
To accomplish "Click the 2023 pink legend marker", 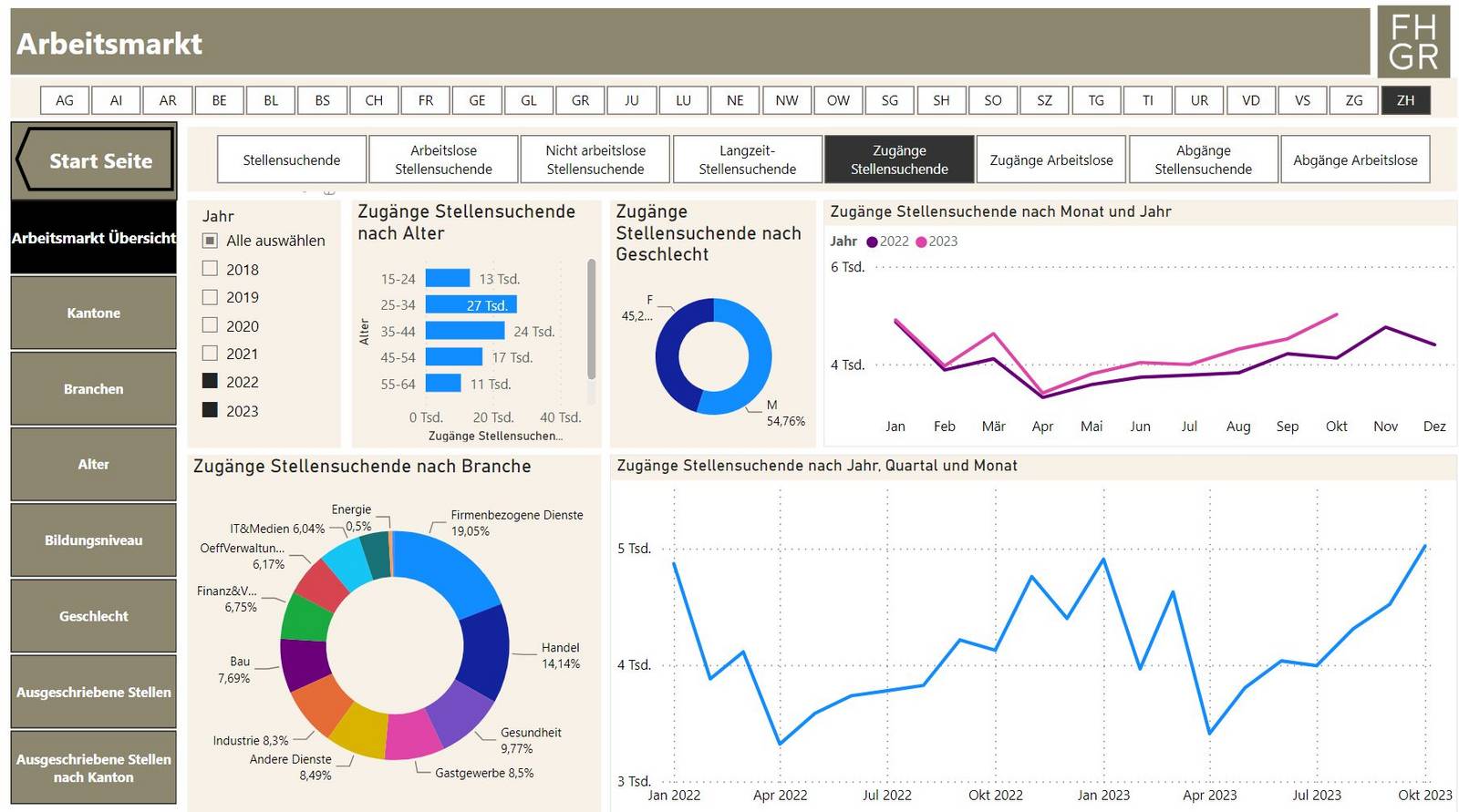I will point(921,242).
